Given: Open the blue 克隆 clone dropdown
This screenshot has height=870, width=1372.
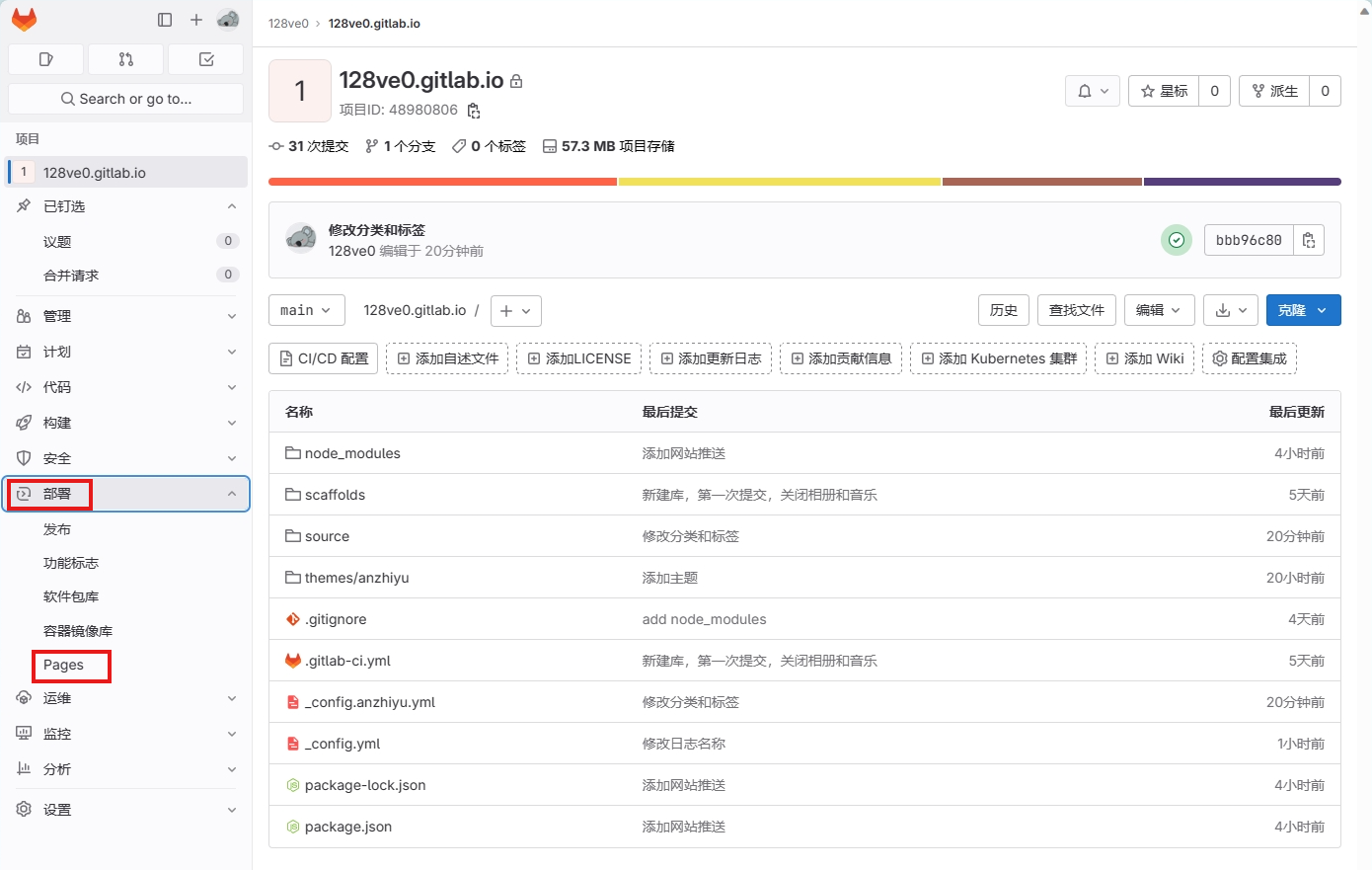Looking at the screenshot, I should (x=1304, y=310).
